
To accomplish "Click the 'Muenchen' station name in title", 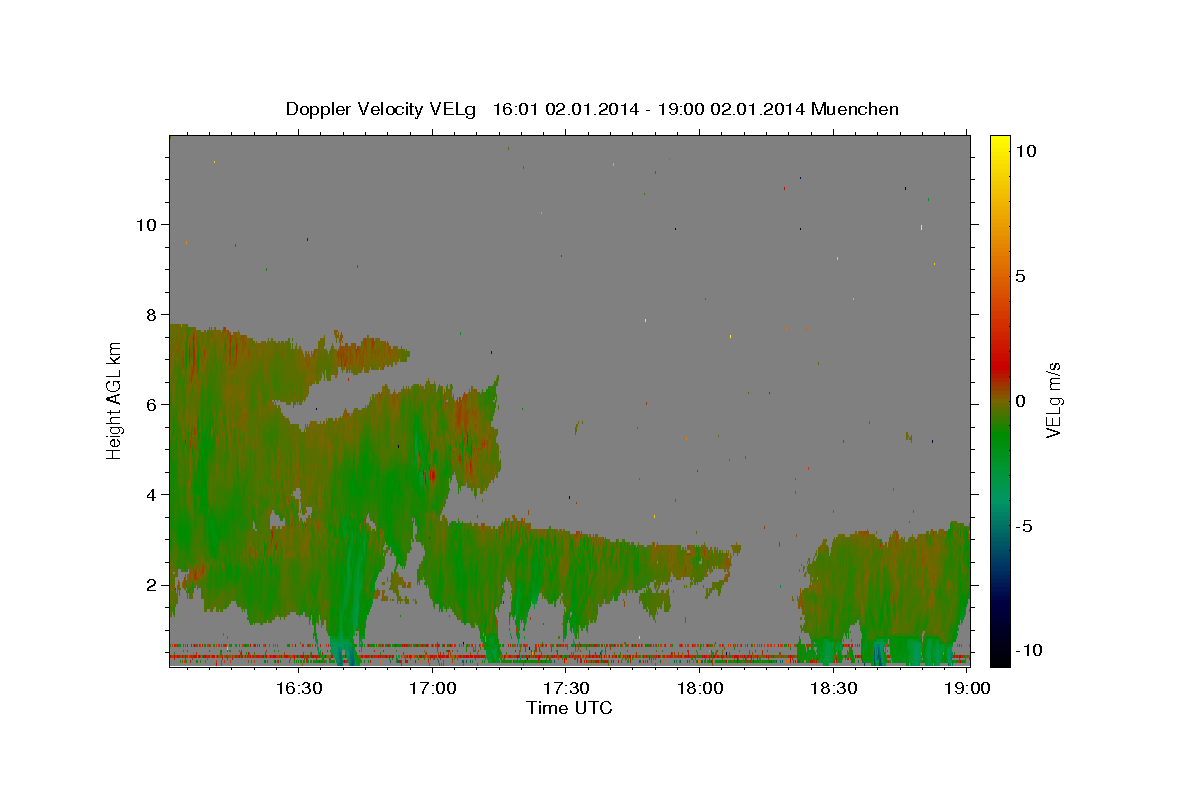I will [x=856, y=109].
